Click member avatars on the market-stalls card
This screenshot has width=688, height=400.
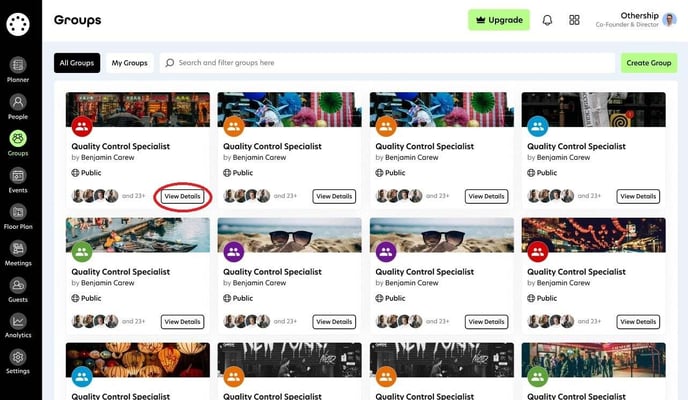point(95,196)
